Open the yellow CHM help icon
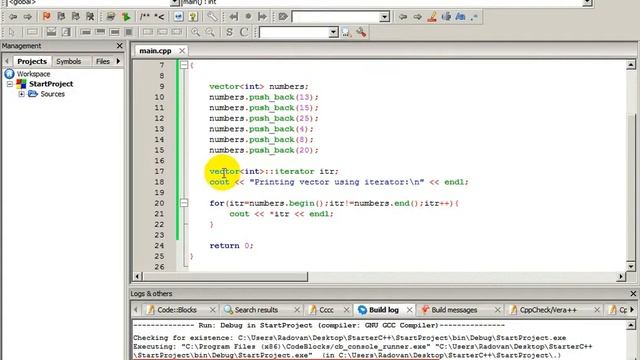Image resolution: width=640 pixels, height=360 pixels. click(x=193, y=17)
